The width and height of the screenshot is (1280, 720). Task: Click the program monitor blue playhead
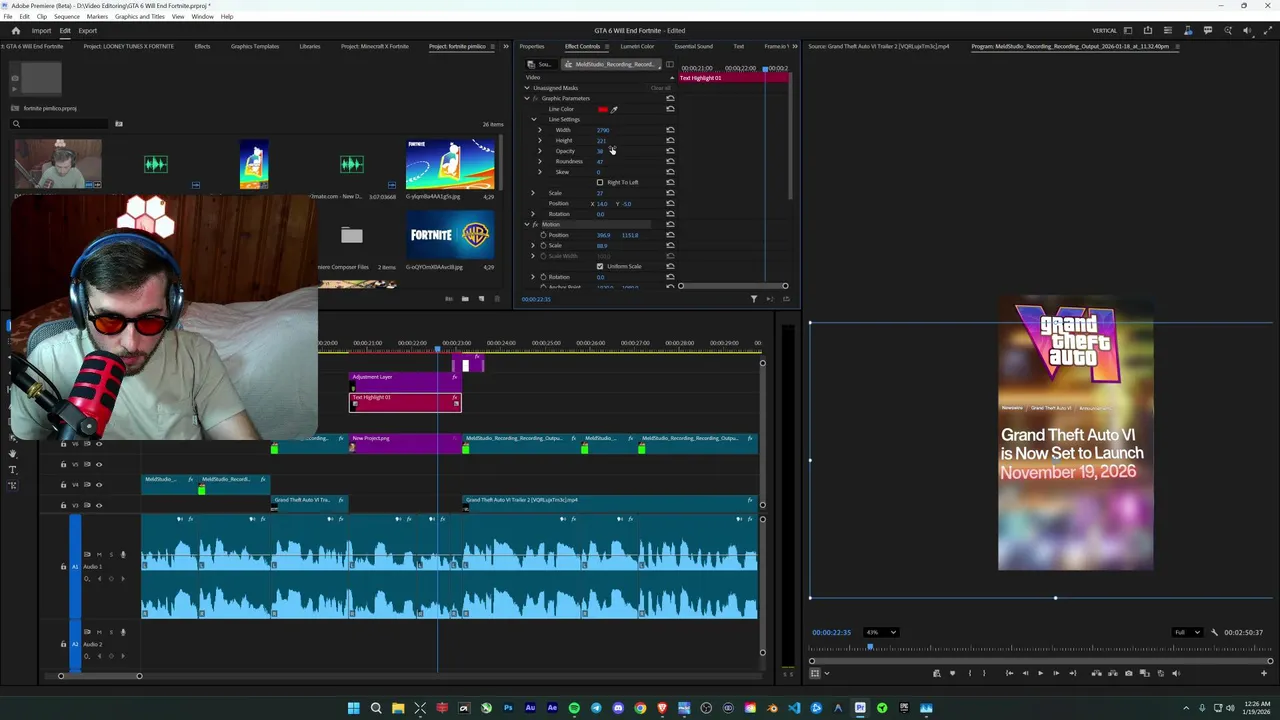click(x=870, y=648)
